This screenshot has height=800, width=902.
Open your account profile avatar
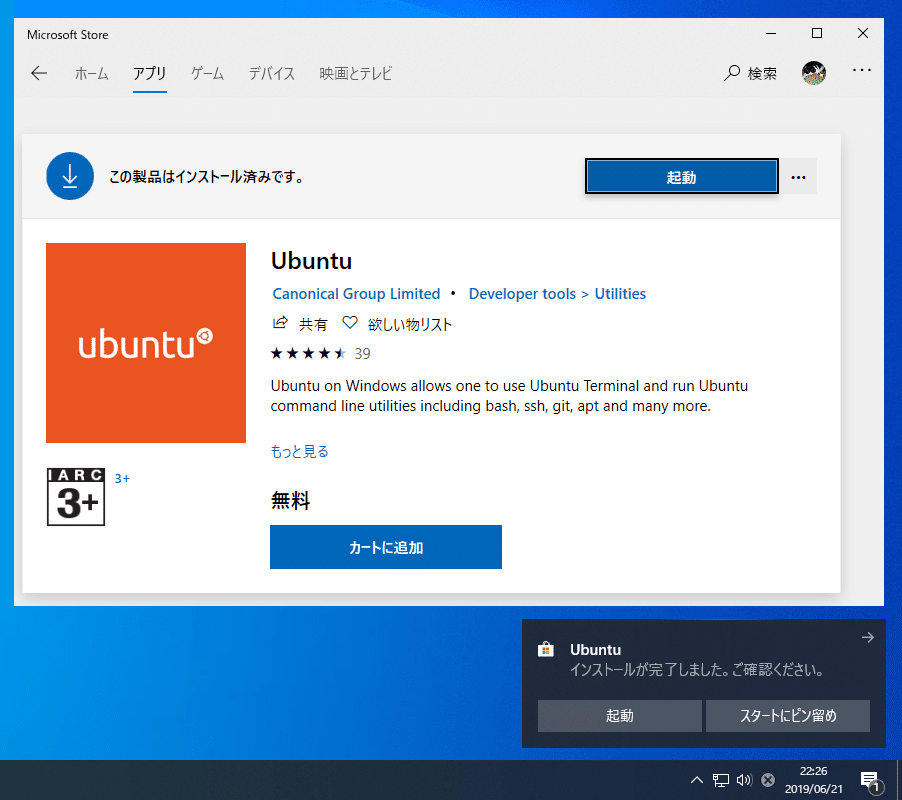[x=814, y=72]
